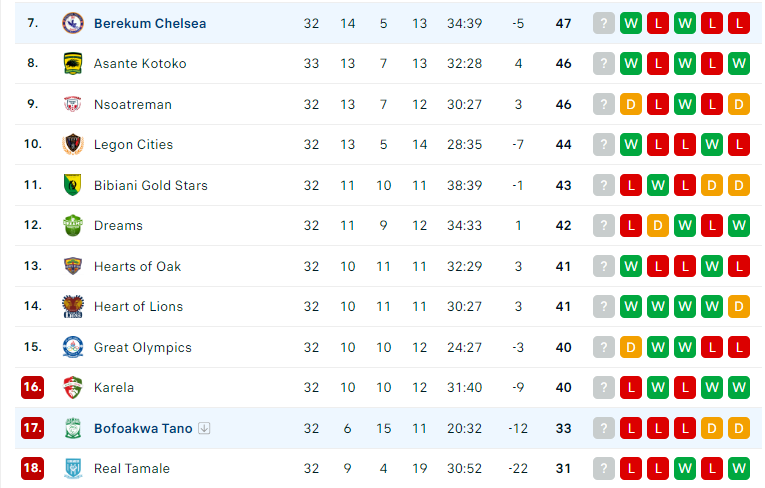Open the Berekum Chelsea team page
This screenshot has width=765, height=488.
pyautogui.click(x=150, y=23)
